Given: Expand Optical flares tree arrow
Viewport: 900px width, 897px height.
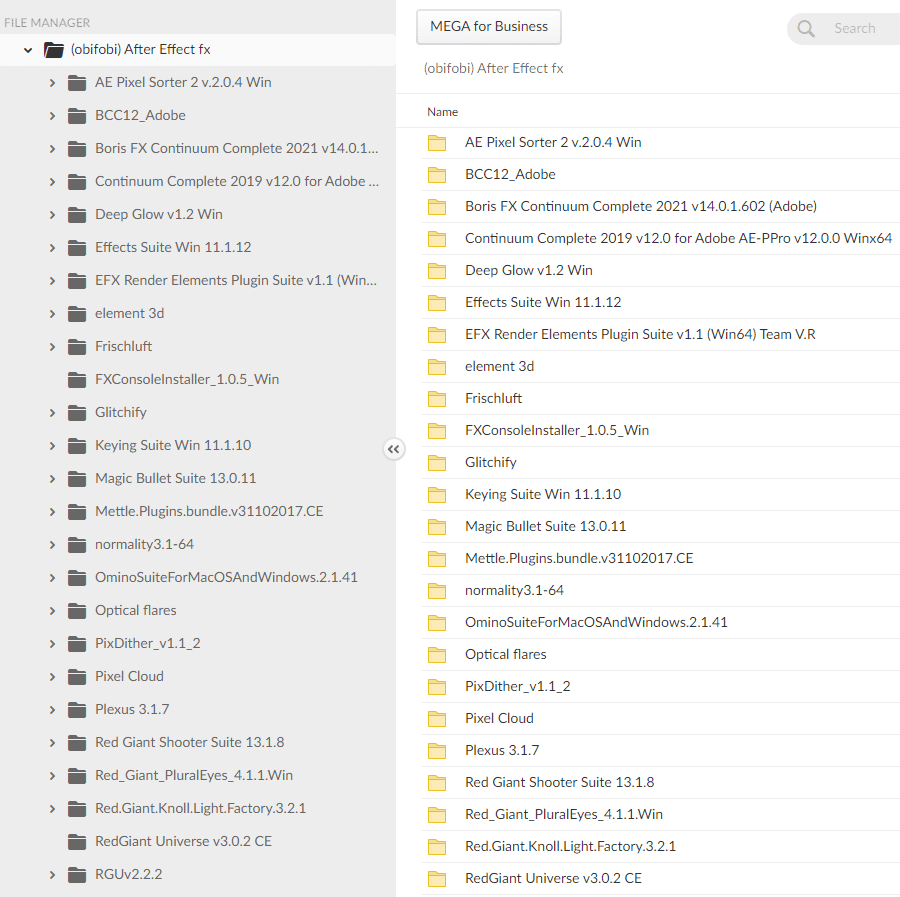Looking at the screenshot, I should [x=52, y=611].
